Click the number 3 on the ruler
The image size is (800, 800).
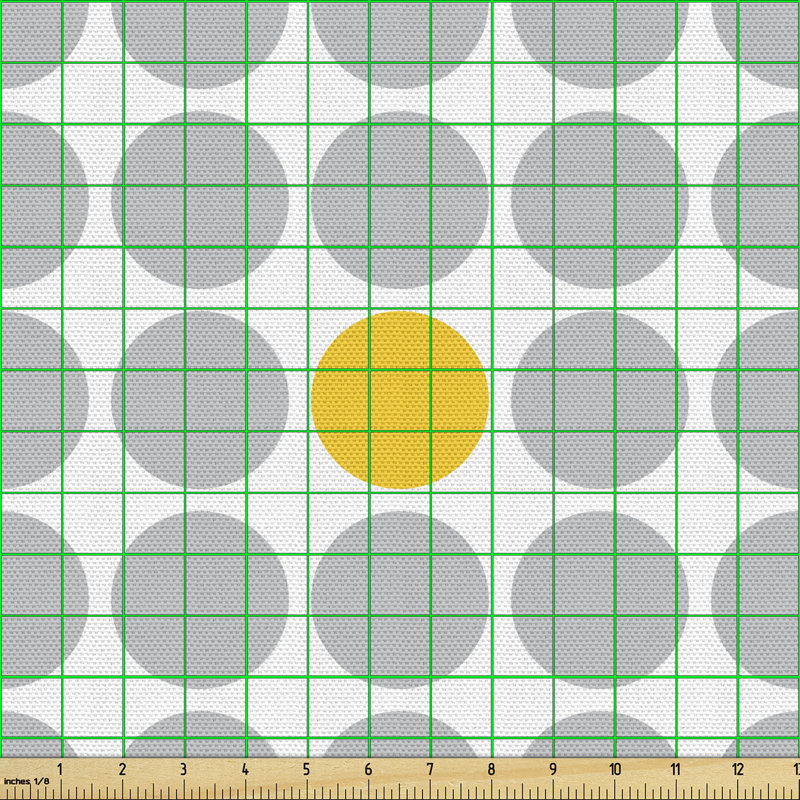click(183, 769)
